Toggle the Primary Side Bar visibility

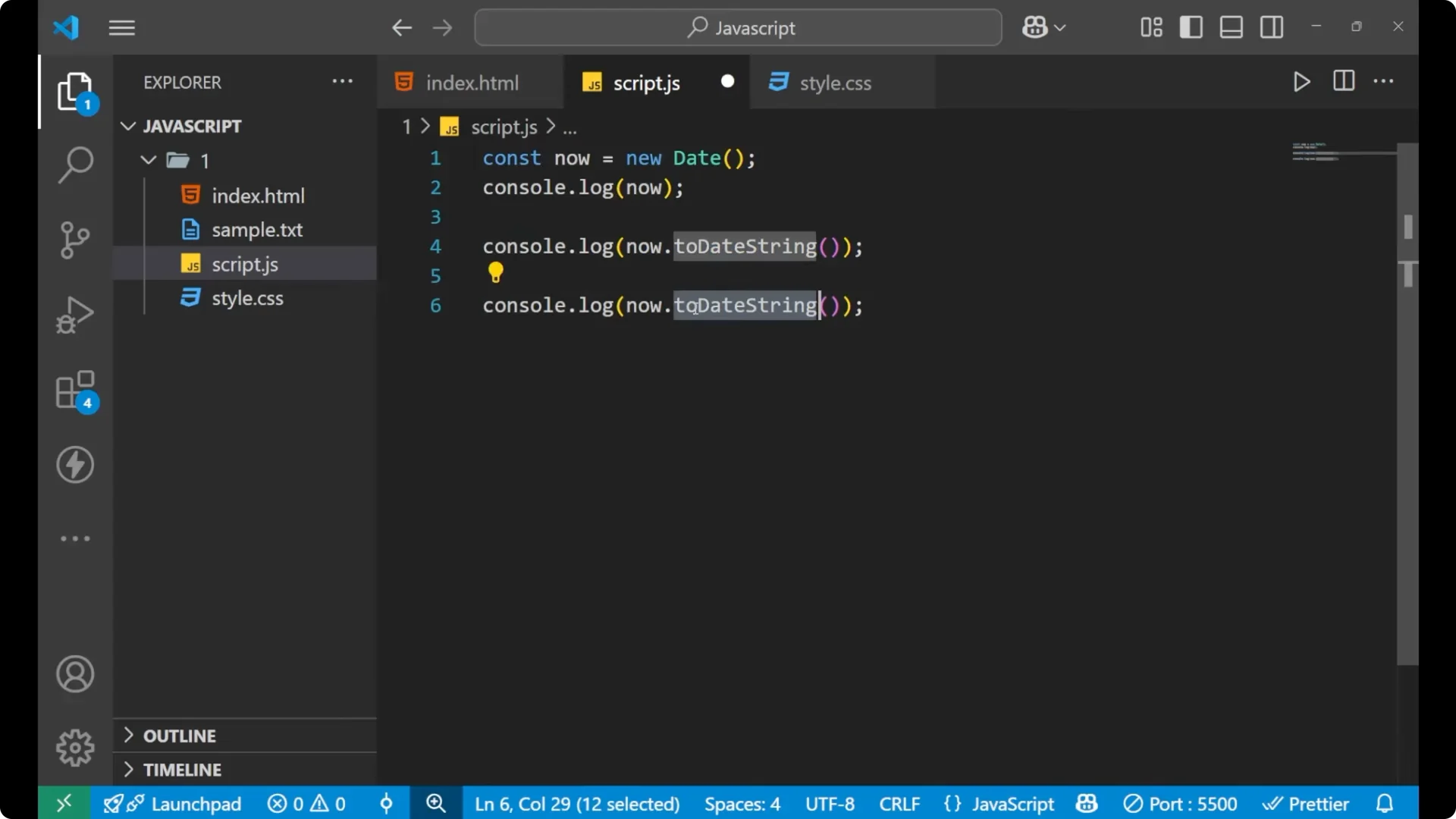(1191, 27)
